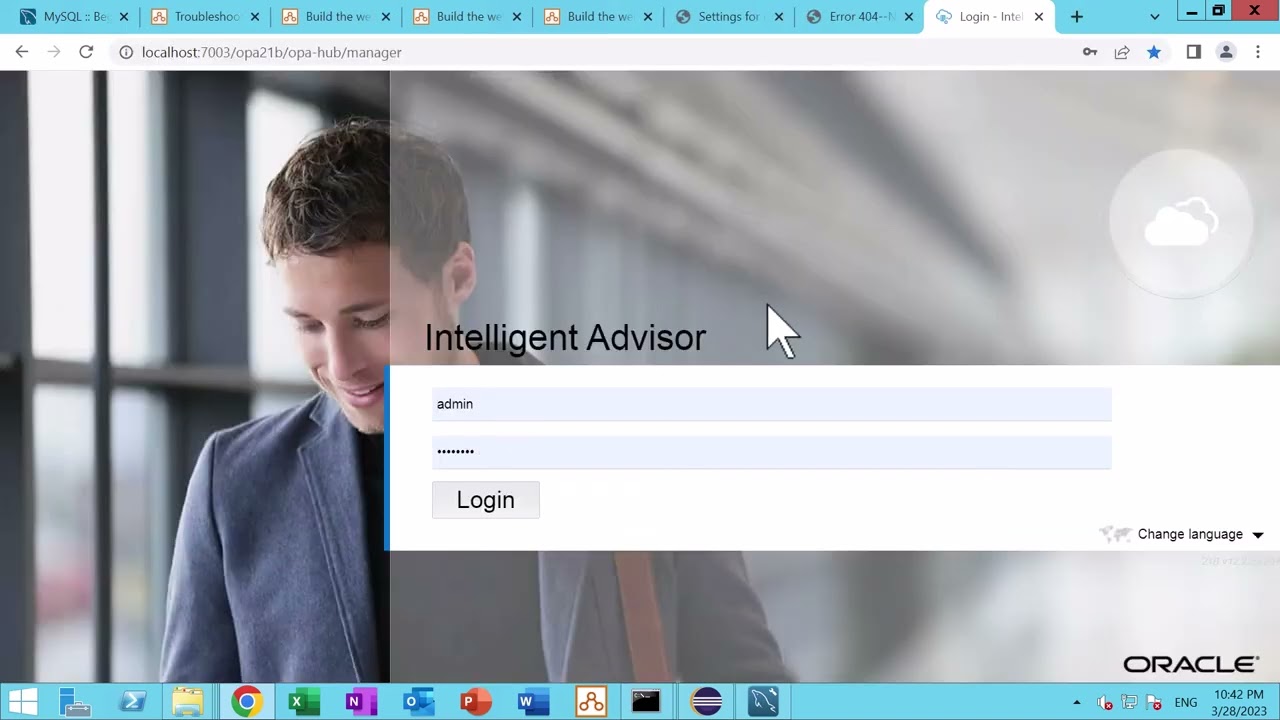1280x720 pixels.
Task: Click the Login button
Action: tap(485, 500)
